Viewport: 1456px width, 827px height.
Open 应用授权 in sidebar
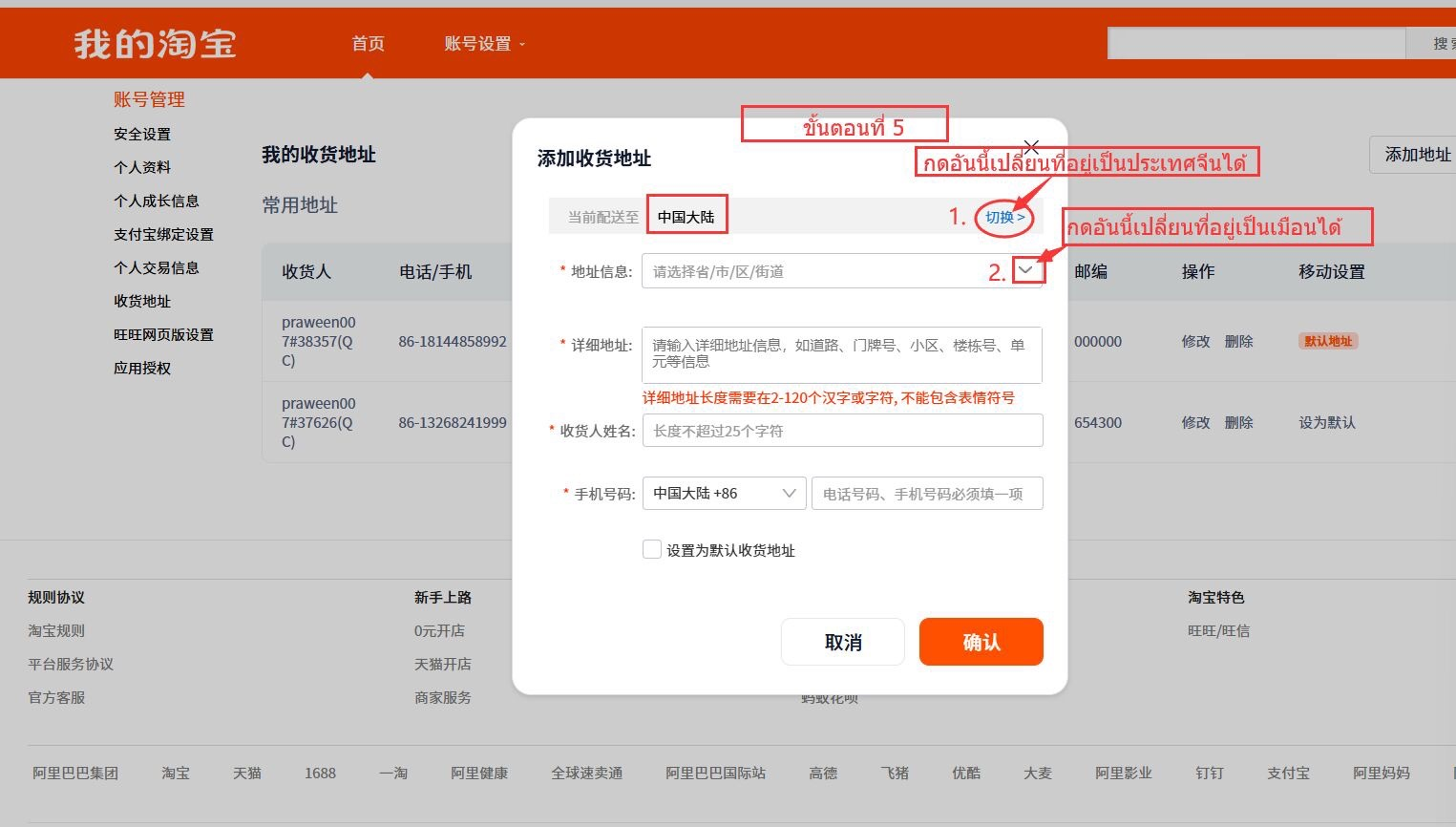(142, 369)
